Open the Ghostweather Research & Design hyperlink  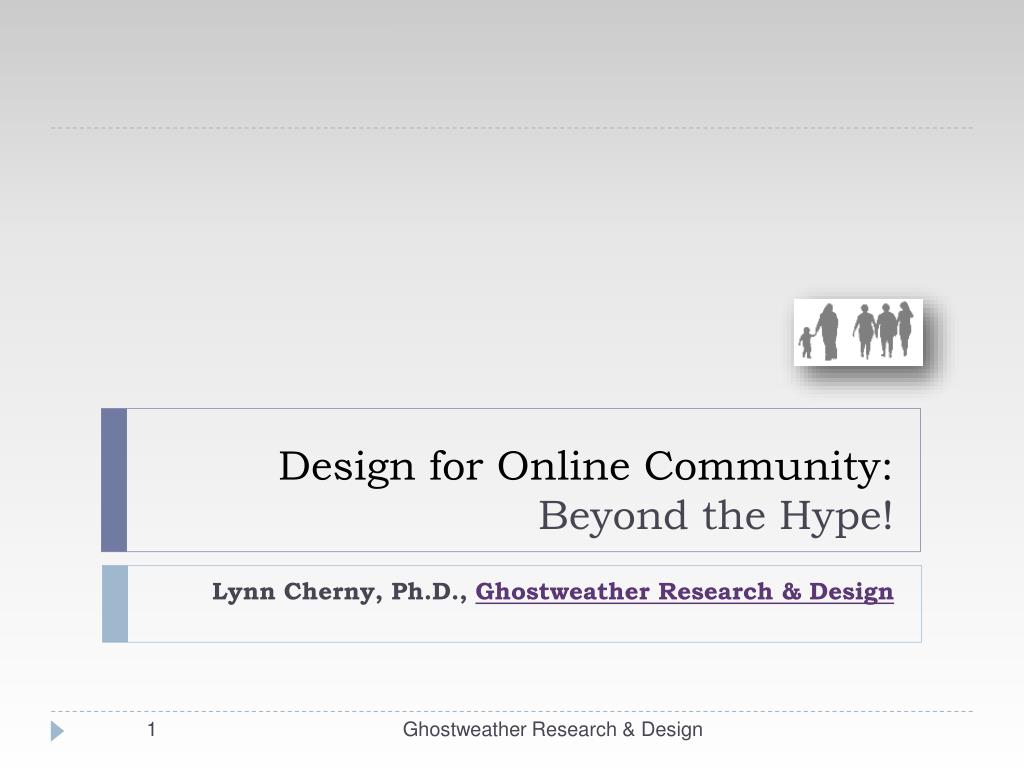[x=684, y=591]
